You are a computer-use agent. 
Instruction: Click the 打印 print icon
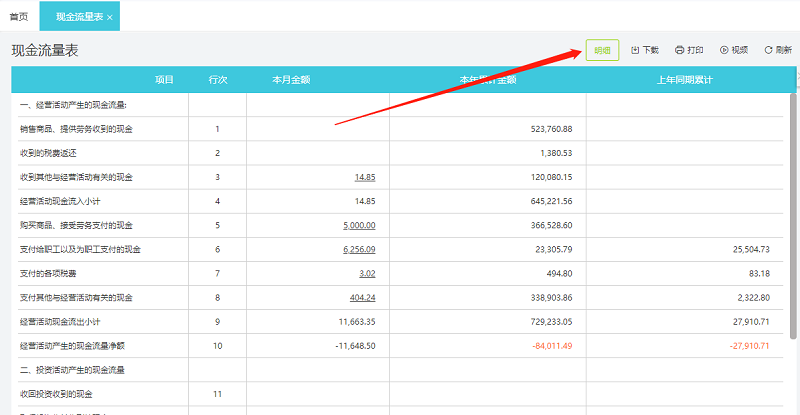tap(679, 50)
